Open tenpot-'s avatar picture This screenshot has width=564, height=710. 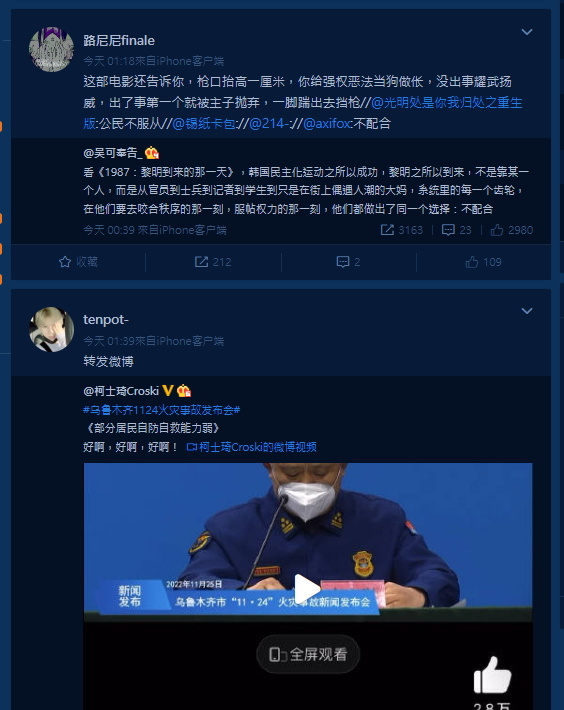pos(51,329)
